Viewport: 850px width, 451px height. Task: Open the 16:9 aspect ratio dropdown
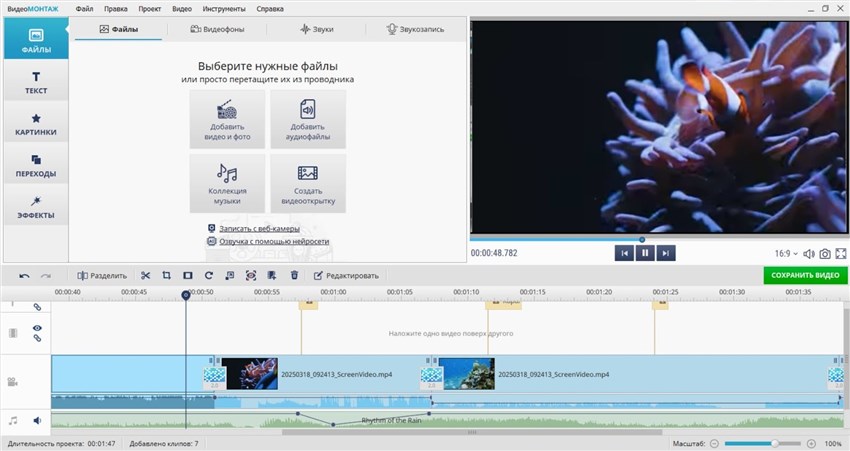click(786, 254)
